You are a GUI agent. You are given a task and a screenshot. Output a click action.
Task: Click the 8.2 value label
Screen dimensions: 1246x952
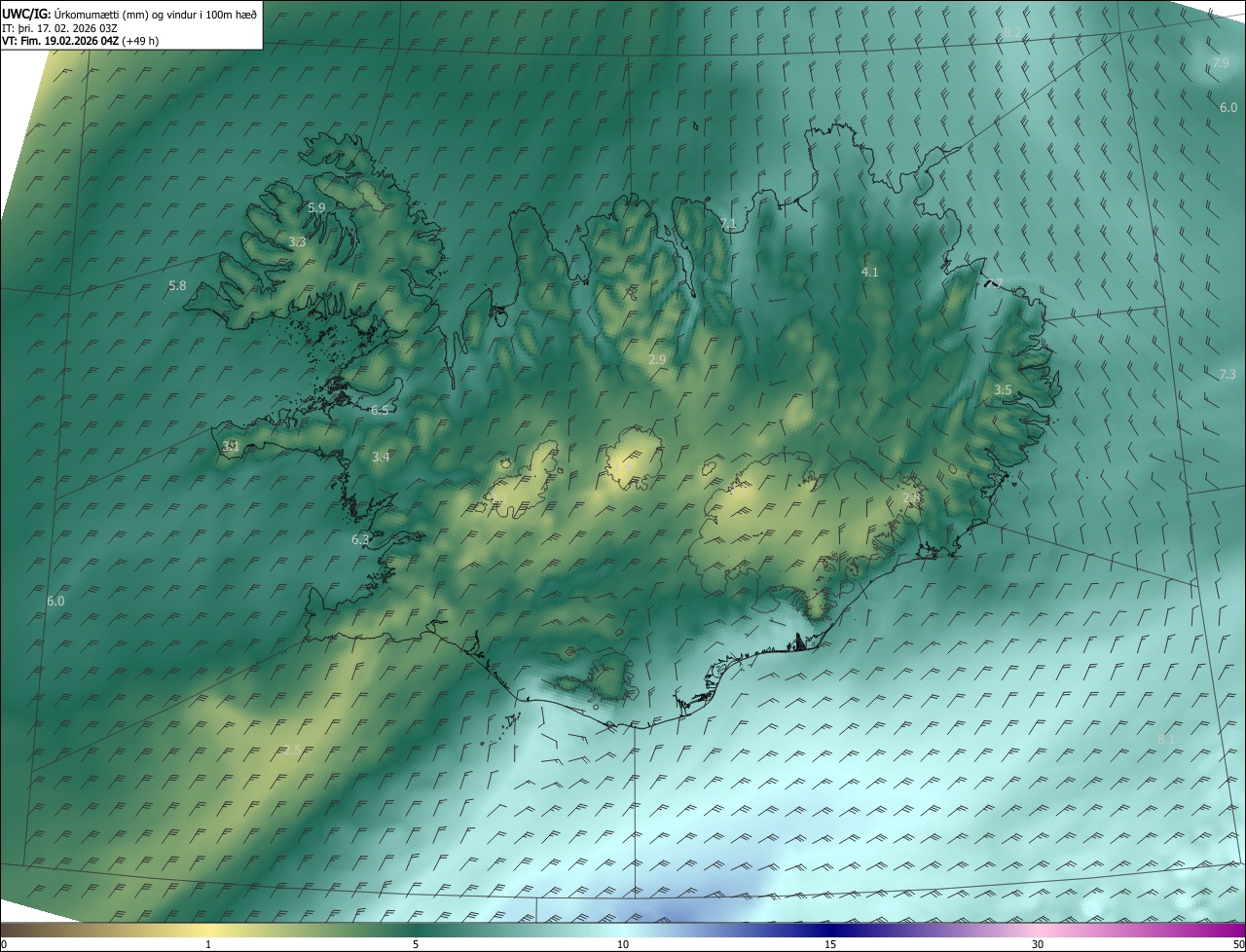(1012, 33)
